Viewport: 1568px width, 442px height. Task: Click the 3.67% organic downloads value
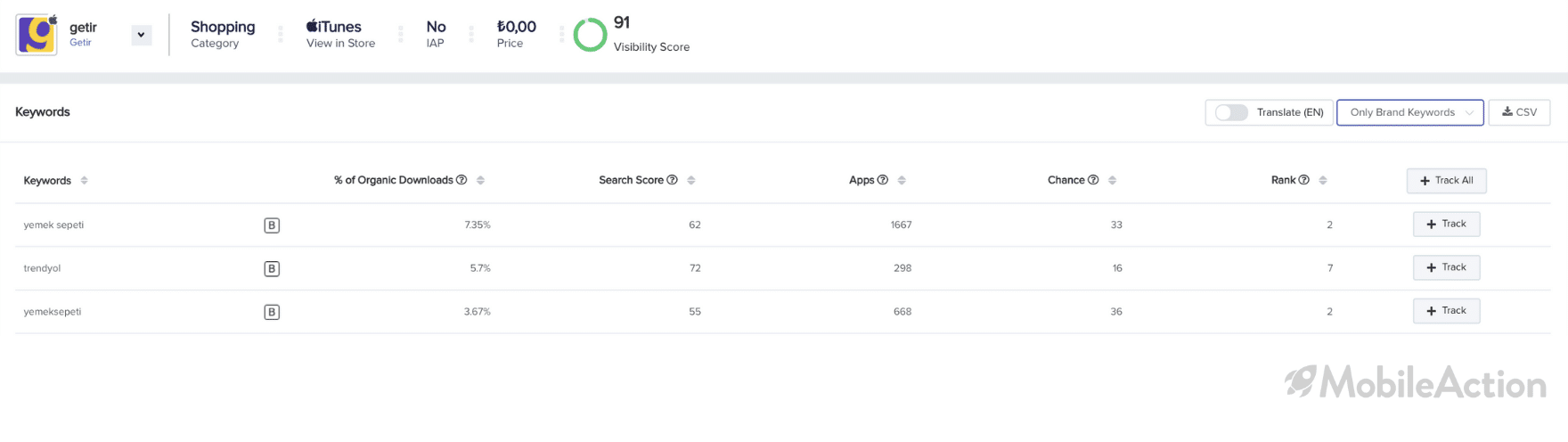click(478, 312)
